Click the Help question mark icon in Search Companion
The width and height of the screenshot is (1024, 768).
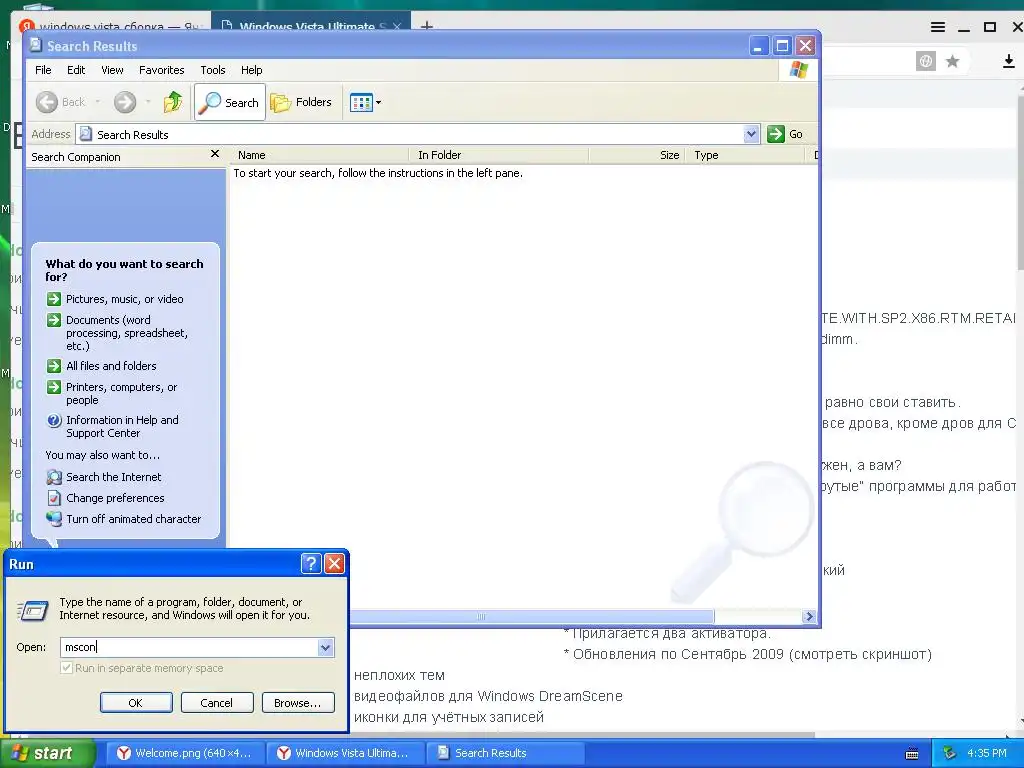[54, 421]
